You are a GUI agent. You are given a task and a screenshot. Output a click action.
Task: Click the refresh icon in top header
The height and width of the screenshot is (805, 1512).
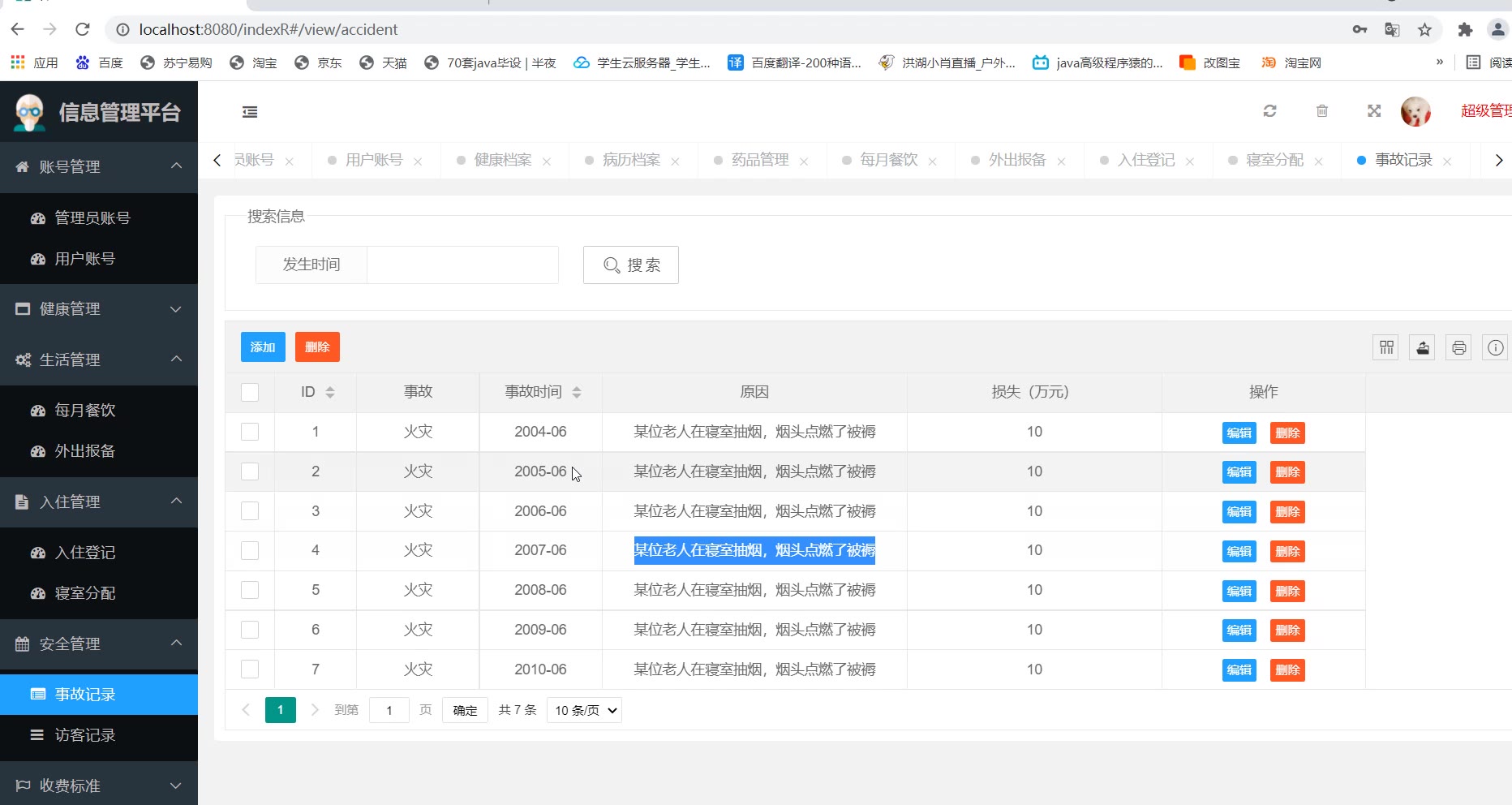1269,111
